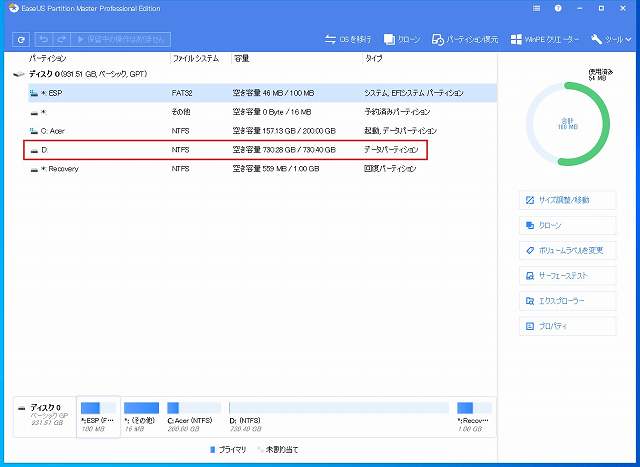Click the execute pending operations button
Screen dimensions: 640x467
pyautogui.click(x=121, y=39)
